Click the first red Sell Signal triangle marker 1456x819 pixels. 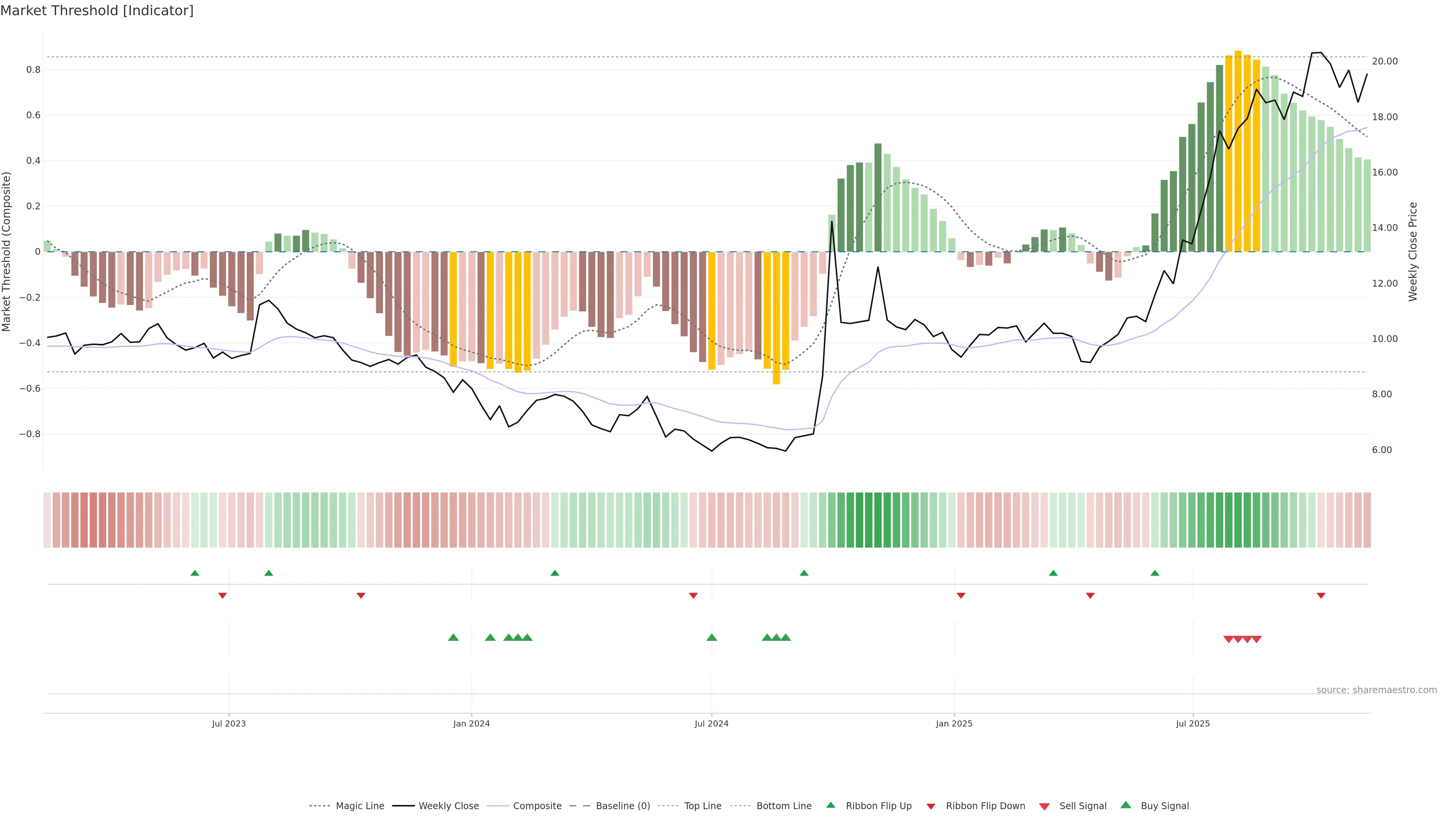pos(1228,639)
